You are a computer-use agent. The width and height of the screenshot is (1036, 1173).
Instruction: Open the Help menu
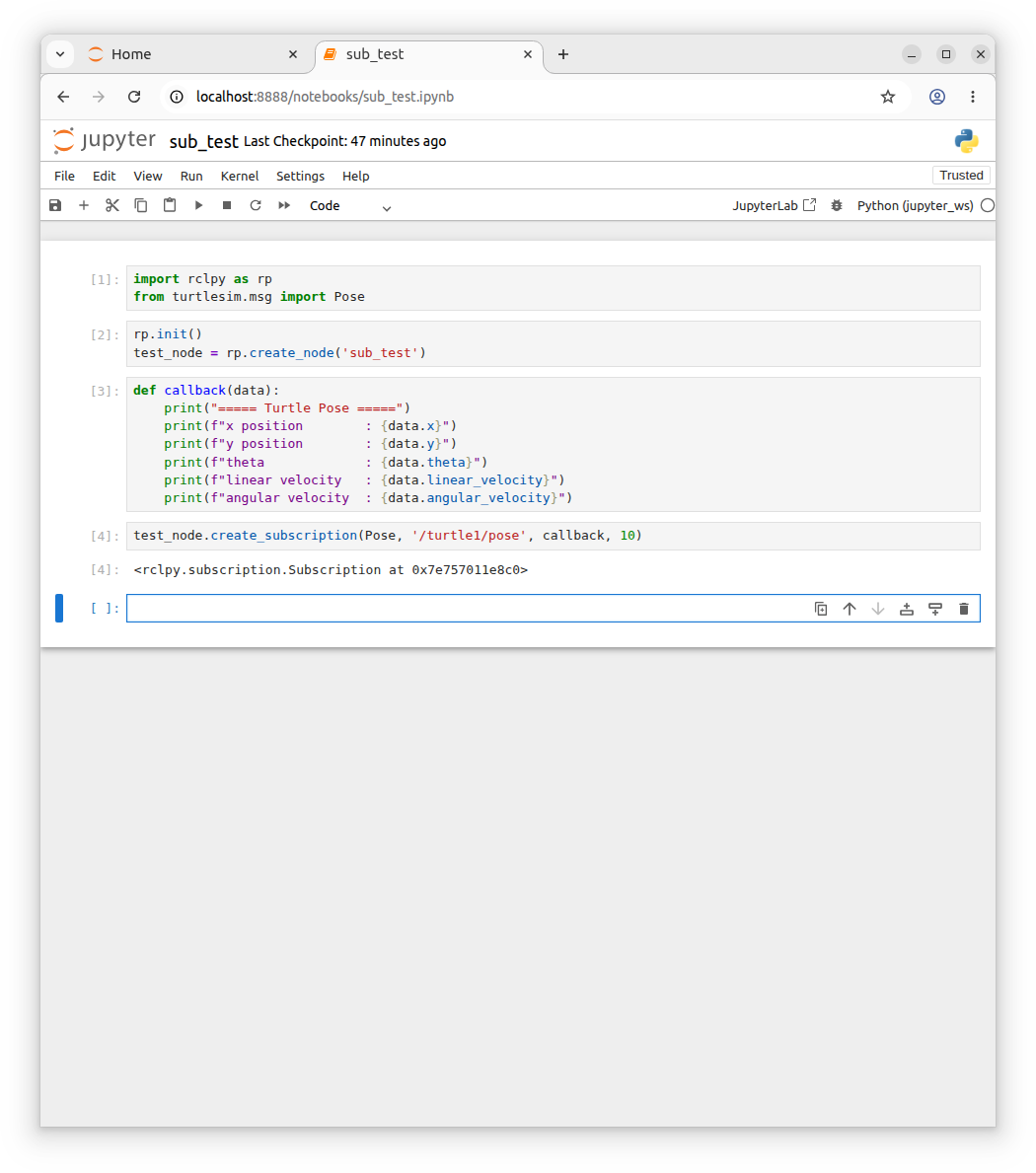point(356,176)
